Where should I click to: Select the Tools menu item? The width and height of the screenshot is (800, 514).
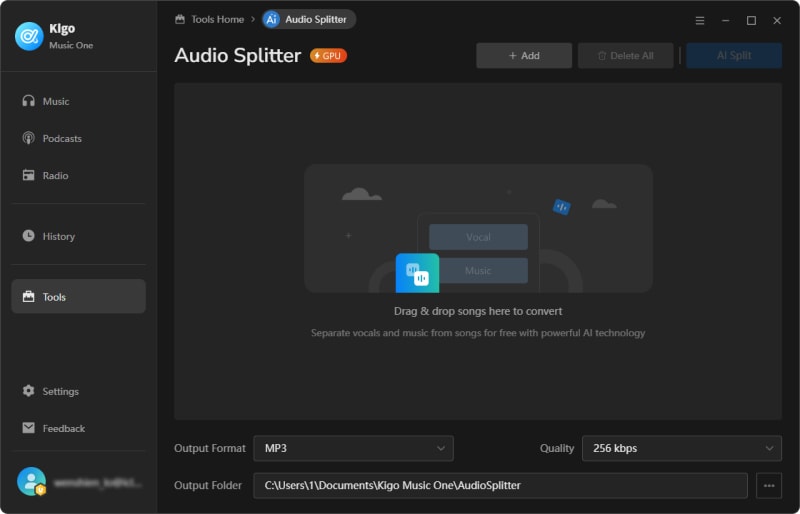pyautogui.click(x=78, y=297)
